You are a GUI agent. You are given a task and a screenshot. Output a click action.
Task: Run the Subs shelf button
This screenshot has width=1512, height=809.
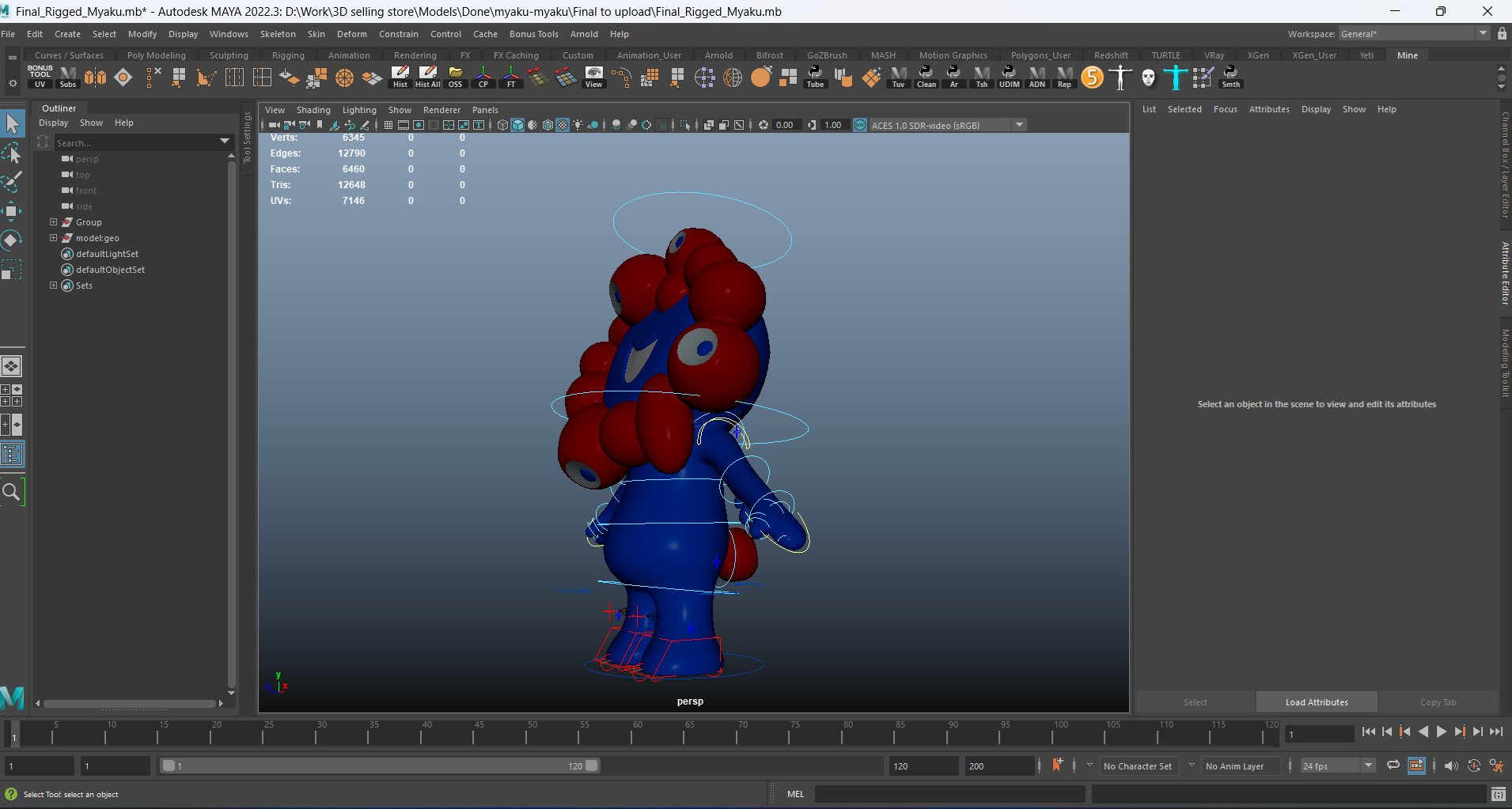pos(68,77)
